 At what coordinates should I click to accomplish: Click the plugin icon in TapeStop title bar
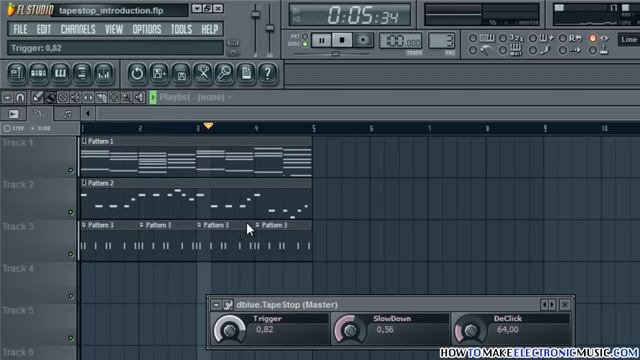click(x=228, y=304)
